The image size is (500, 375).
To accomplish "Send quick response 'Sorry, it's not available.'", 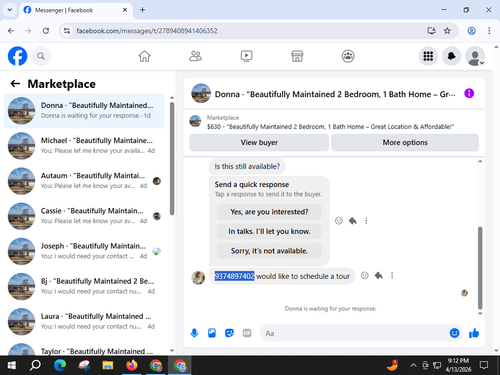I will (x=269, y=251).
